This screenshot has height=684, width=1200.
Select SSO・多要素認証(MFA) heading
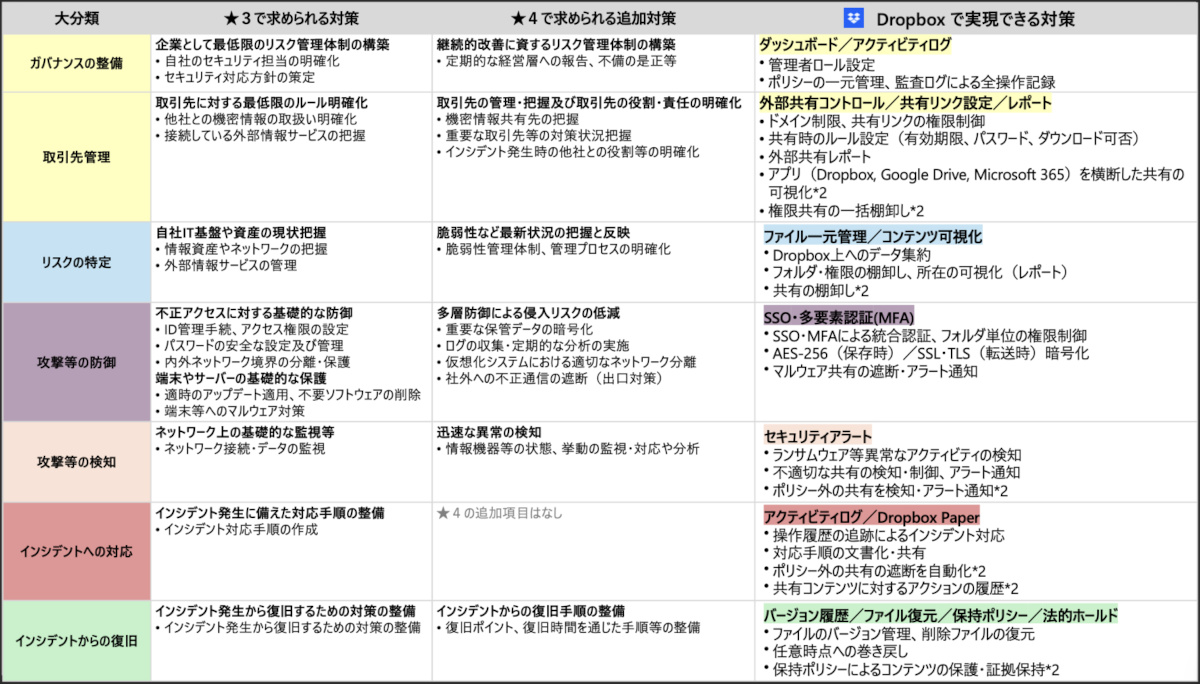(x=839, y=316)
